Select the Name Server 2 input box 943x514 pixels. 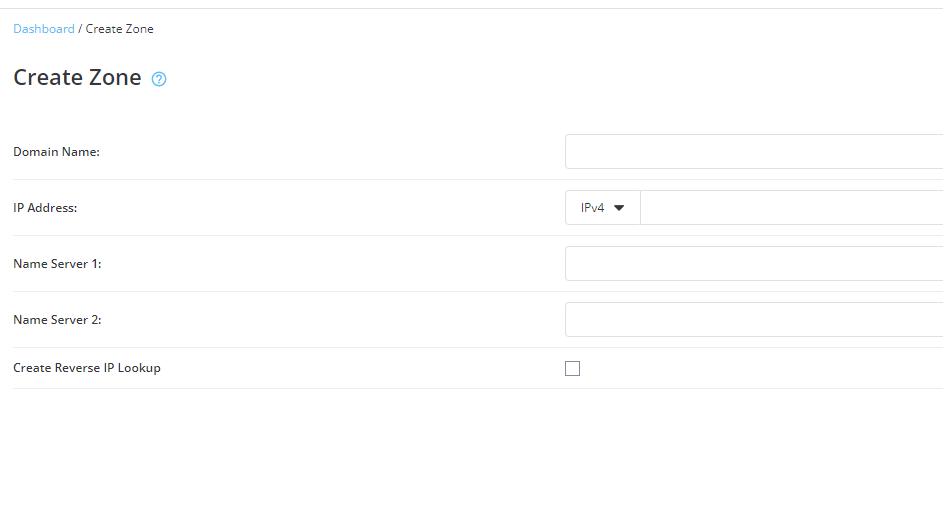pos(754,319)
